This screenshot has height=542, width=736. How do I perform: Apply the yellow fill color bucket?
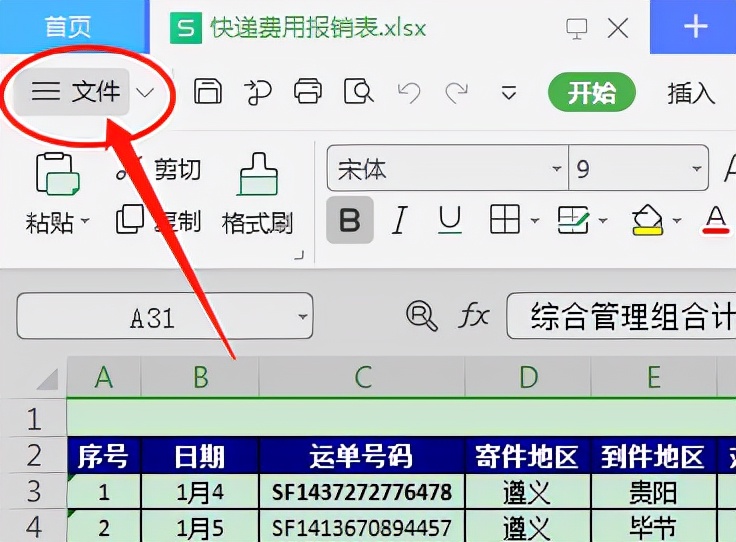(x=647, y=220)
